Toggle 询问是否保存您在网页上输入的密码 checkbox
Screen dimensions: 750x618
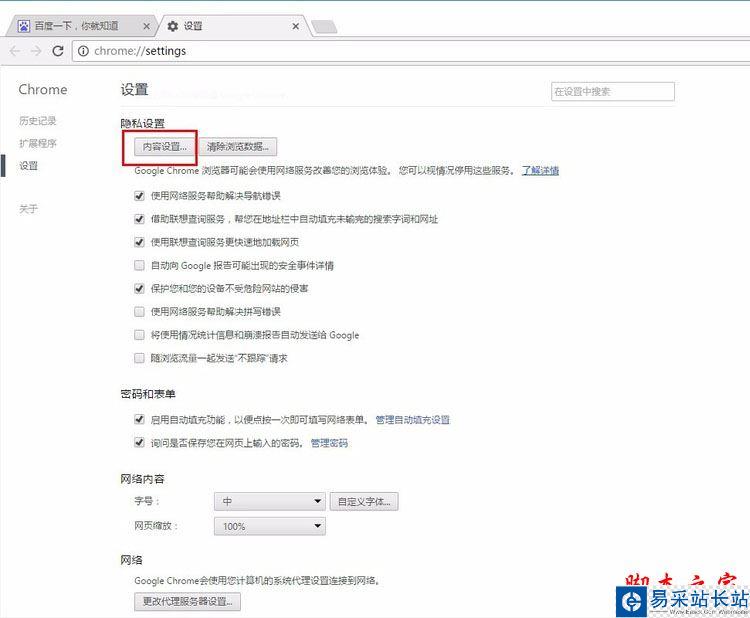[139, 442]
